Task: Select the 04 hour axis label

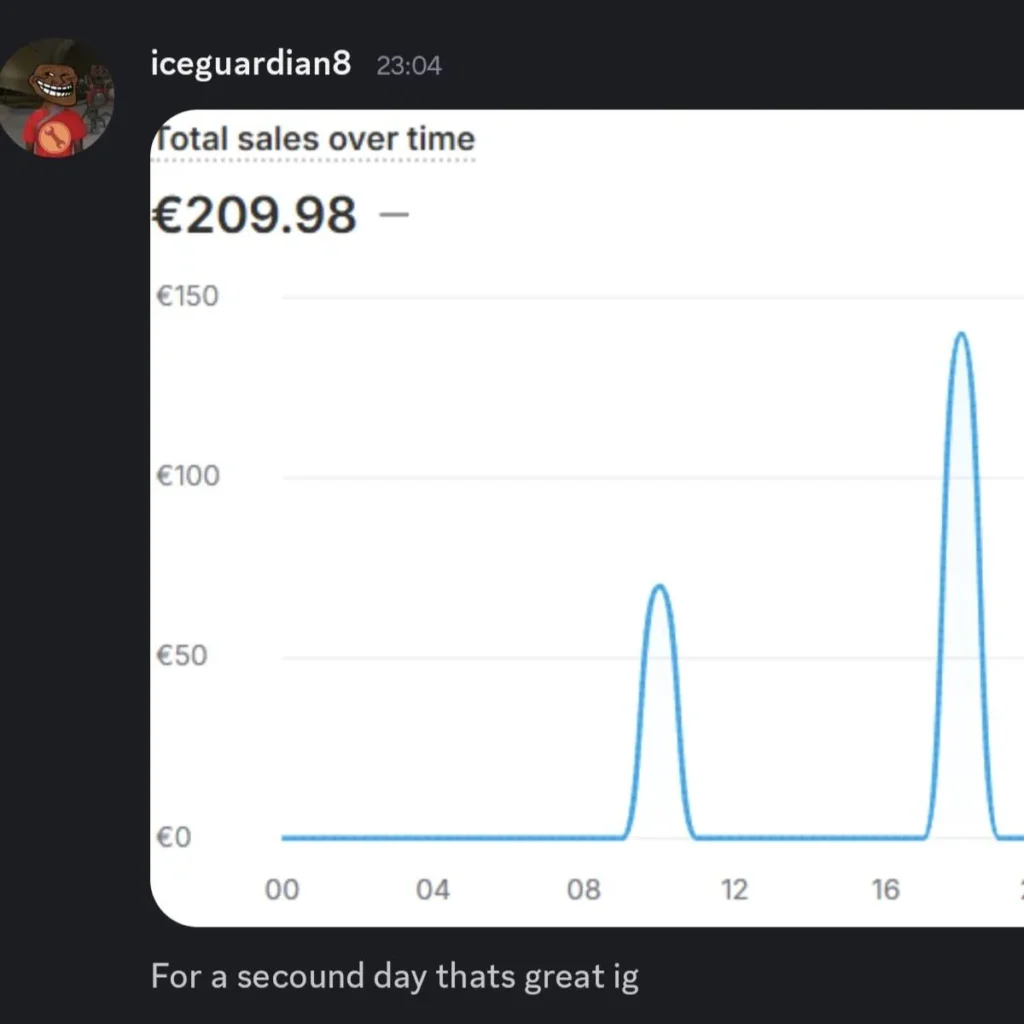Action: (x=433, y=889)
